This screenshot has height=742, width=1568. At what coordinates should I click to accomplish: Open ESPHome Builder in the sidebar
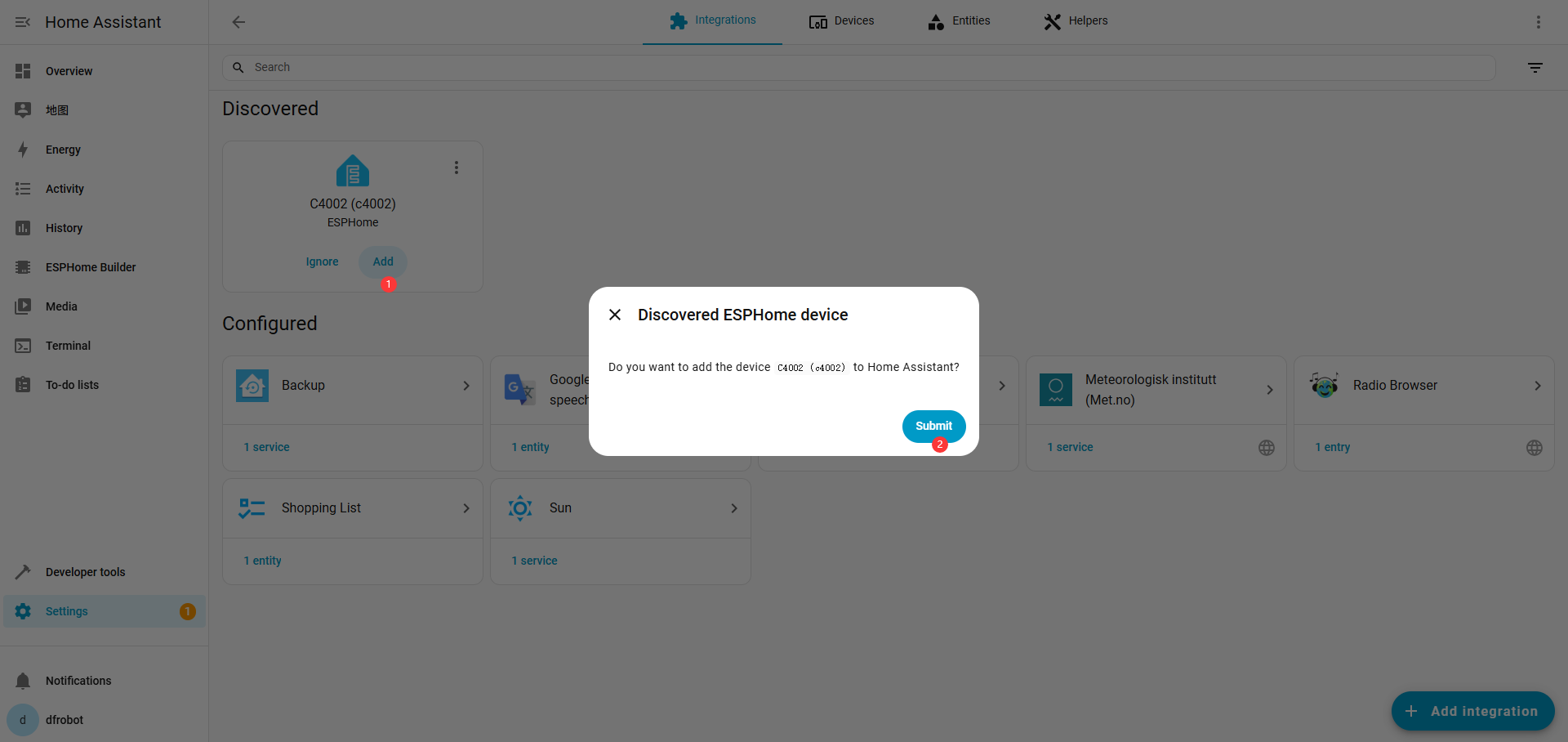pyautogui.click(x=91, y=267)
